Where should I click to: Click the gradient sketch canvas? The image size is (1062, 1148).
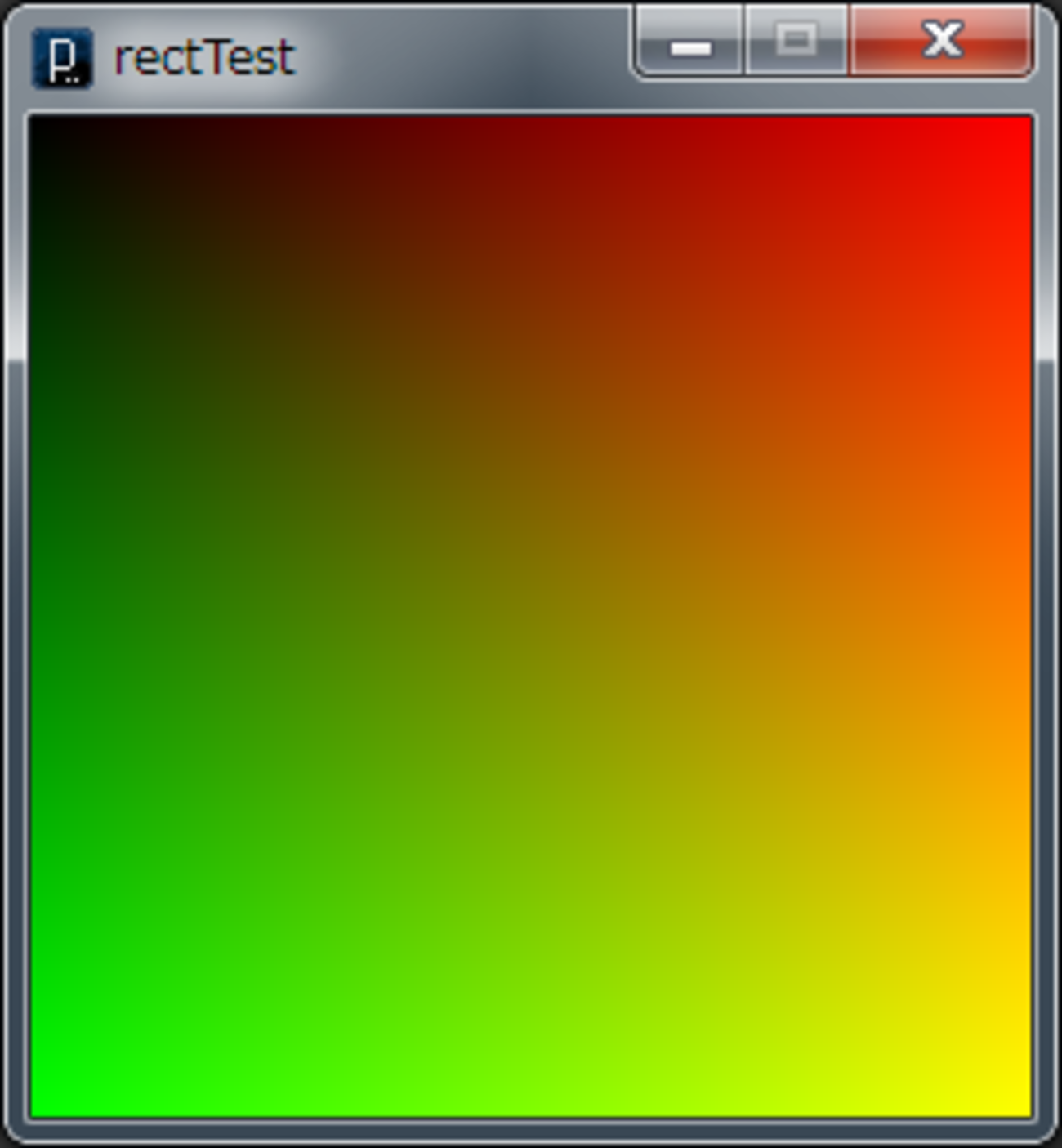pos(531,617)
